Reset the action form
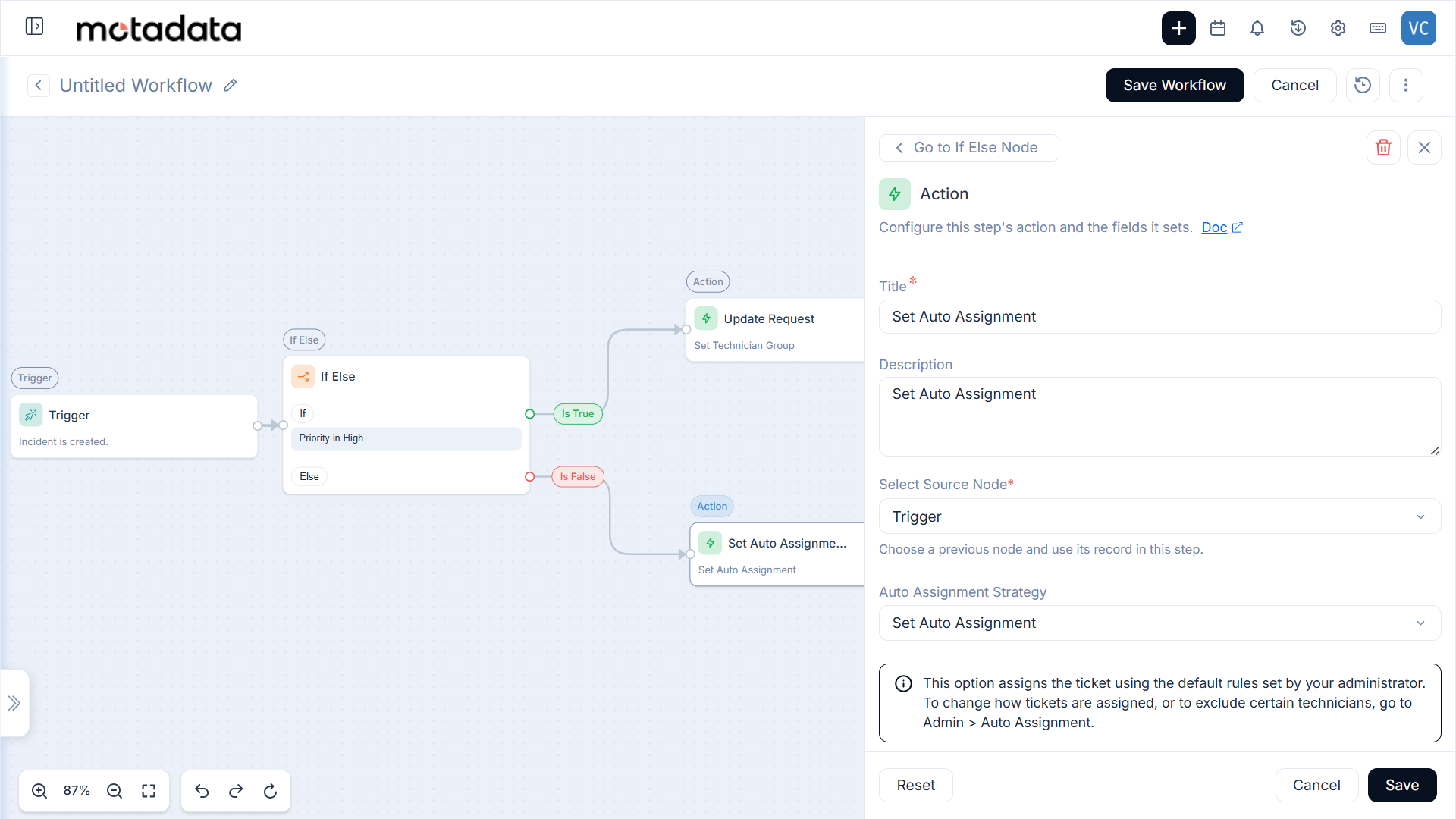Viewport: 1456px width, 819px height. (915, 785)
